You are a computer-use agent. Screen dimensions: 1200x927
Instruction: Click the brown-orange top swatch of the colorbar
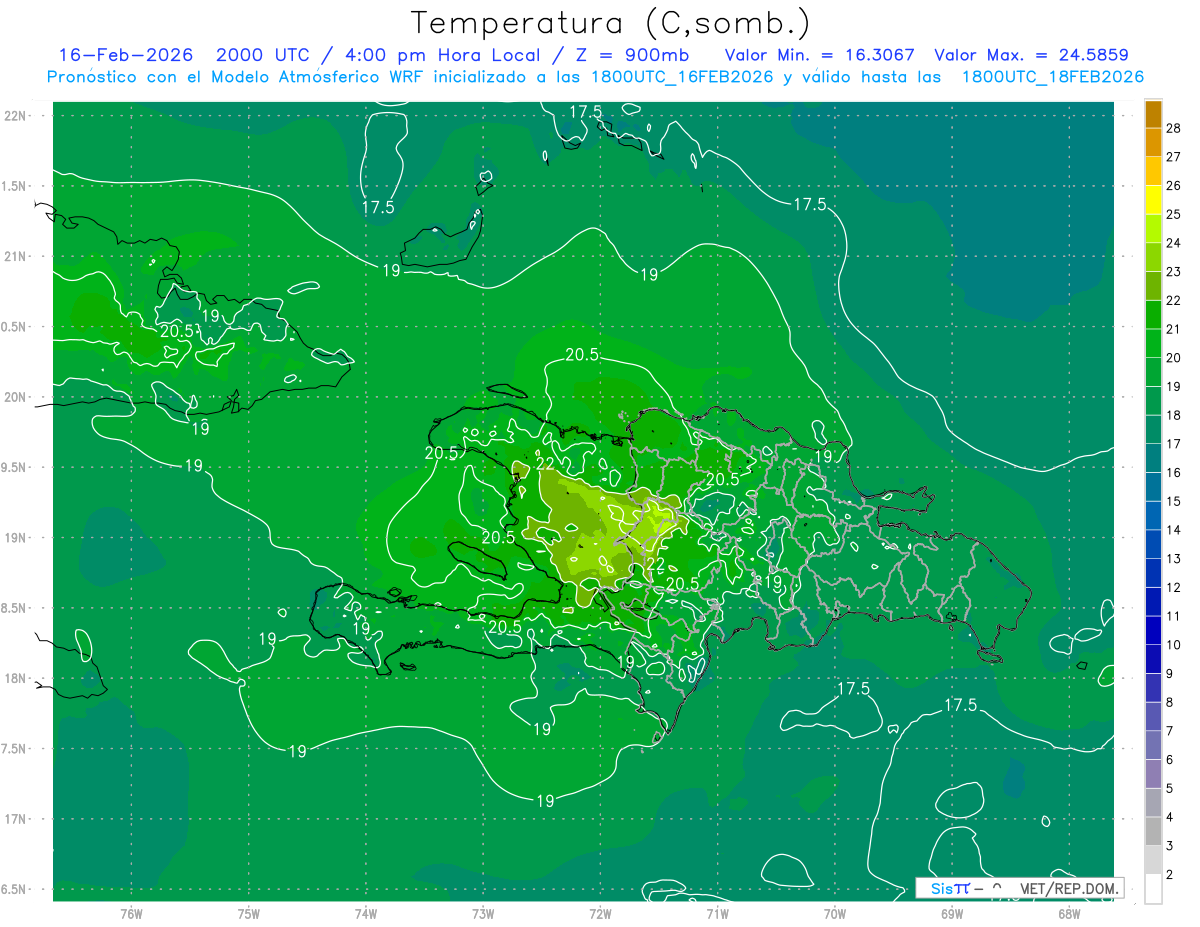coord(1153,113)
